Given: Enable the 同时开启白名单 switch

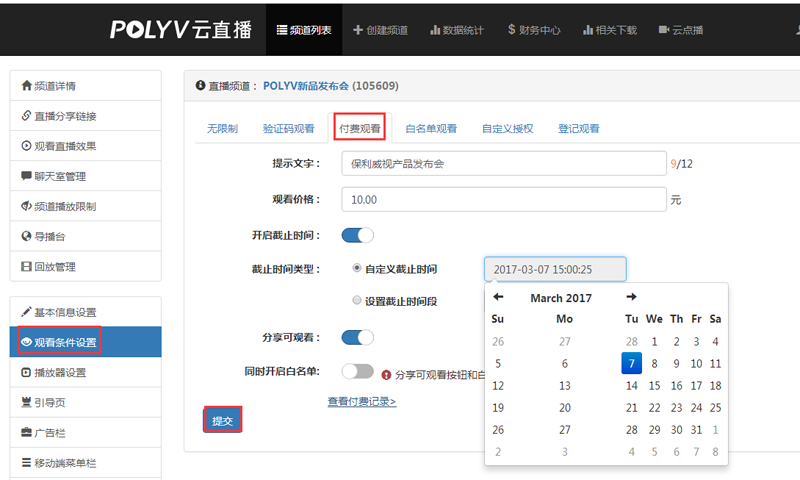Looking at the screenshot, I should (357, 371).
